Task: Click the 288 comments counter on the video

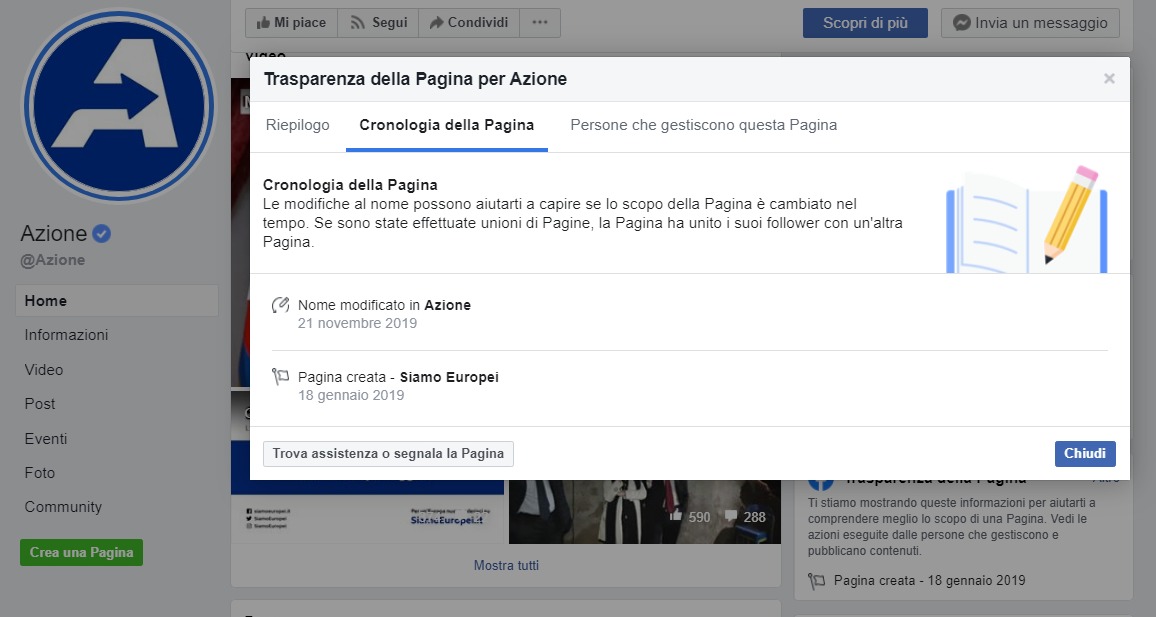Action: (x=745, y=517)
